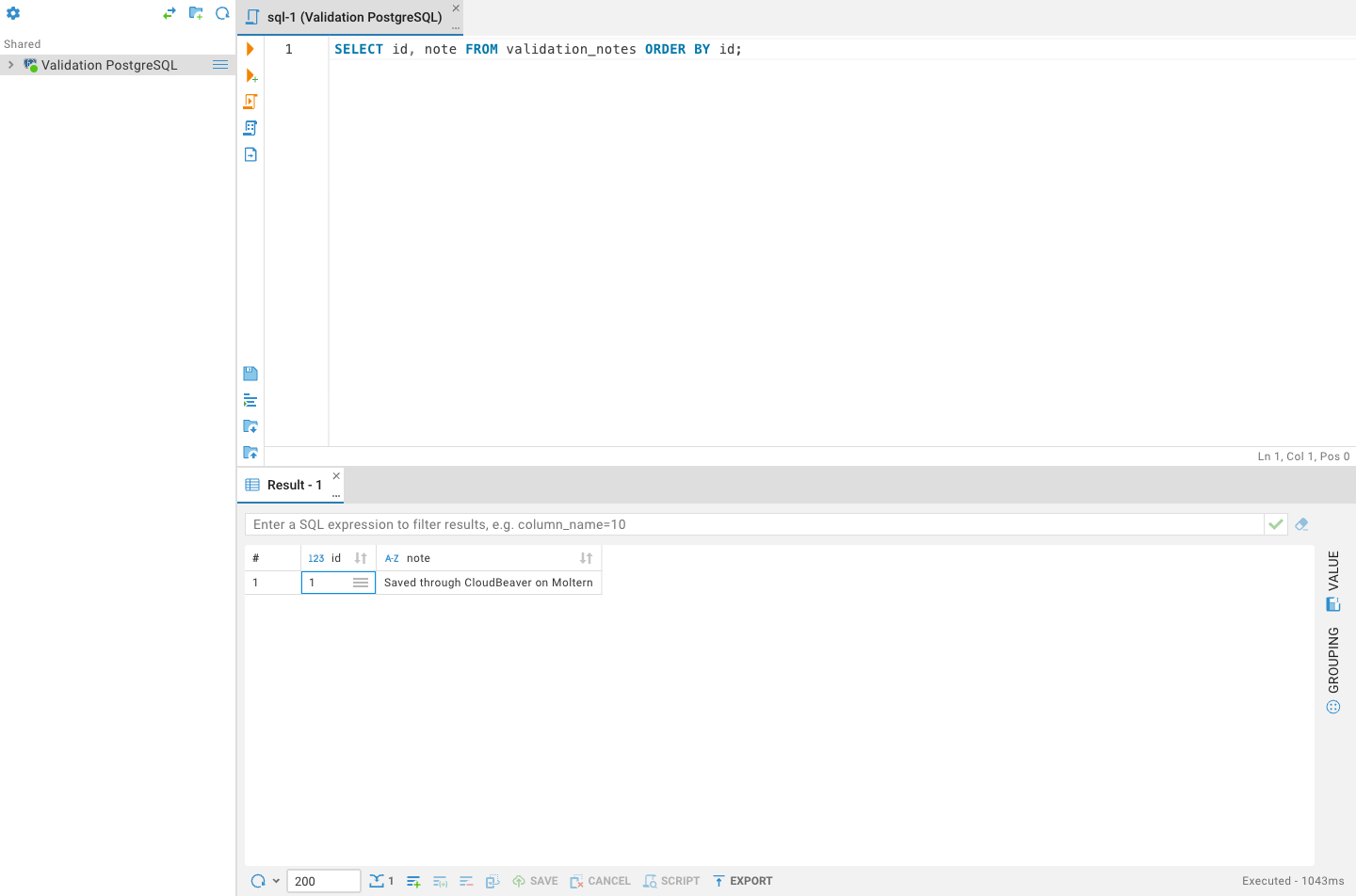Edit the row fetch size 200

coord(323,881)
